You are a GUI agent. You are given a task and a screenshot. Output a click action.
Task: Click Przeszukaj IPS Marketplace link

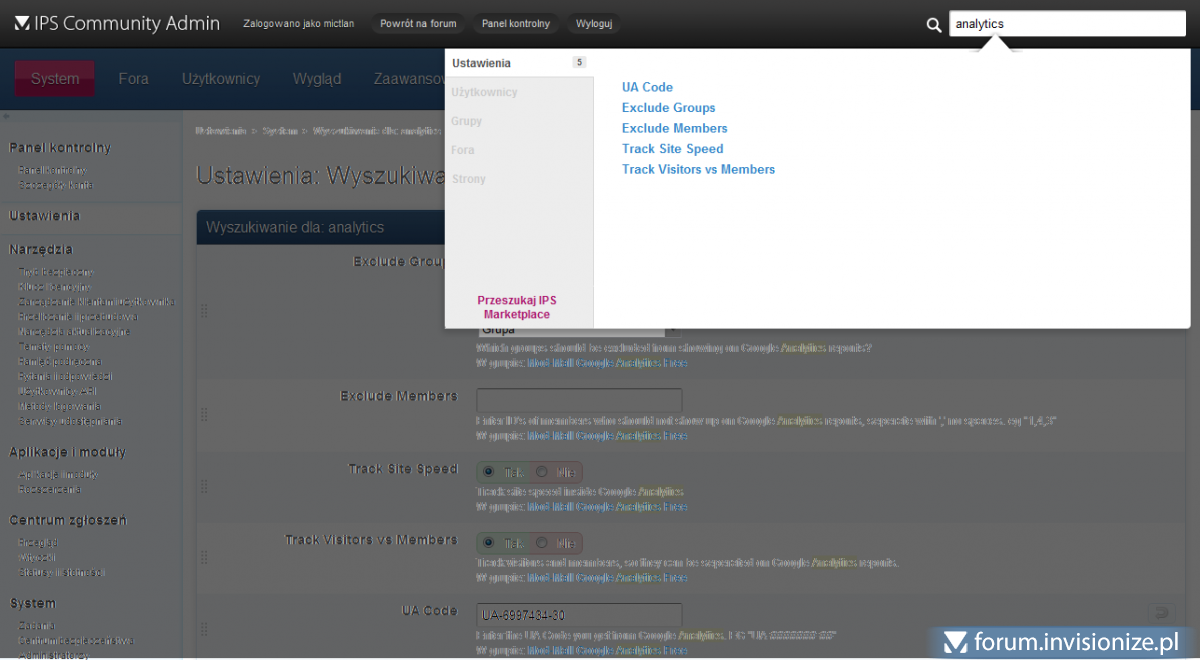coord(516,307)
